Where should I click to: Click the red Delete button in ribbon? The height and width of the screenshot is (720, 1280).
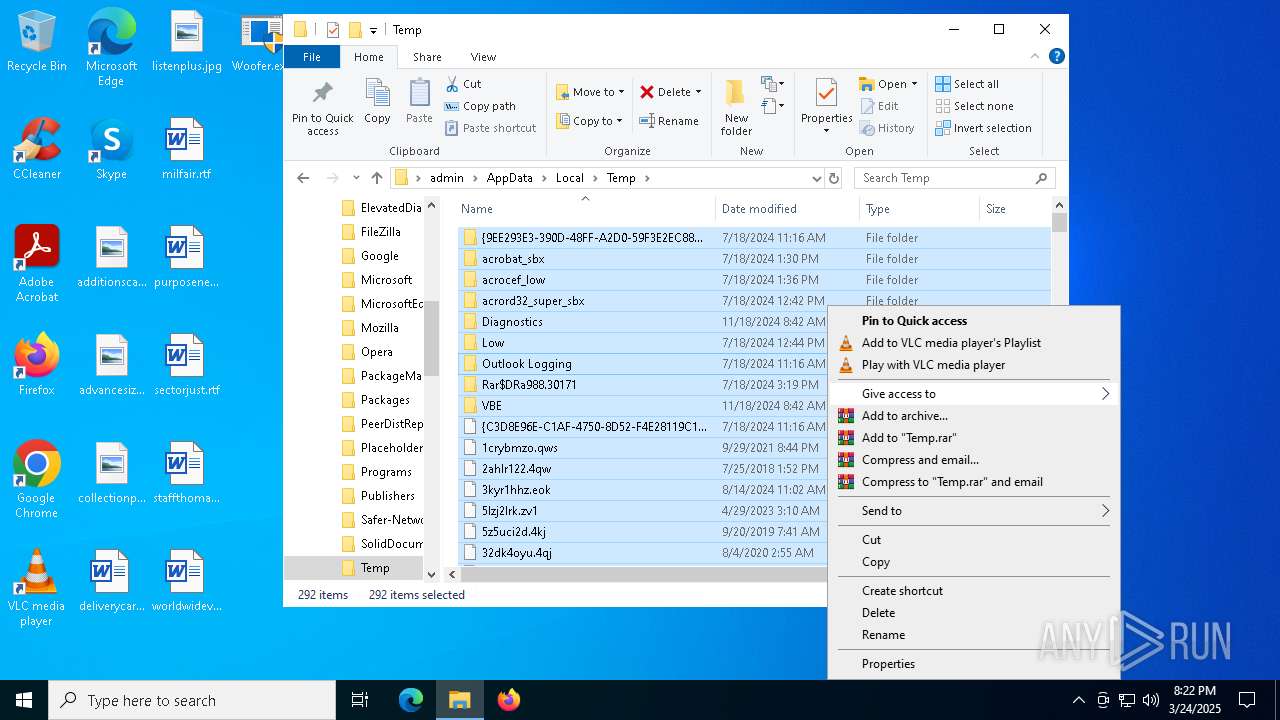pos(670,92)
